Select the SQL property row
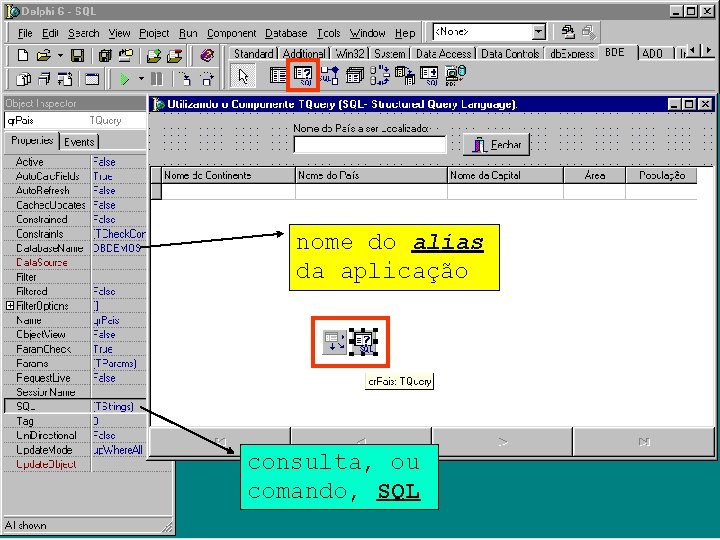Image resolution: width=720 pixels, height=540 pixels. [x=75, y=406]
